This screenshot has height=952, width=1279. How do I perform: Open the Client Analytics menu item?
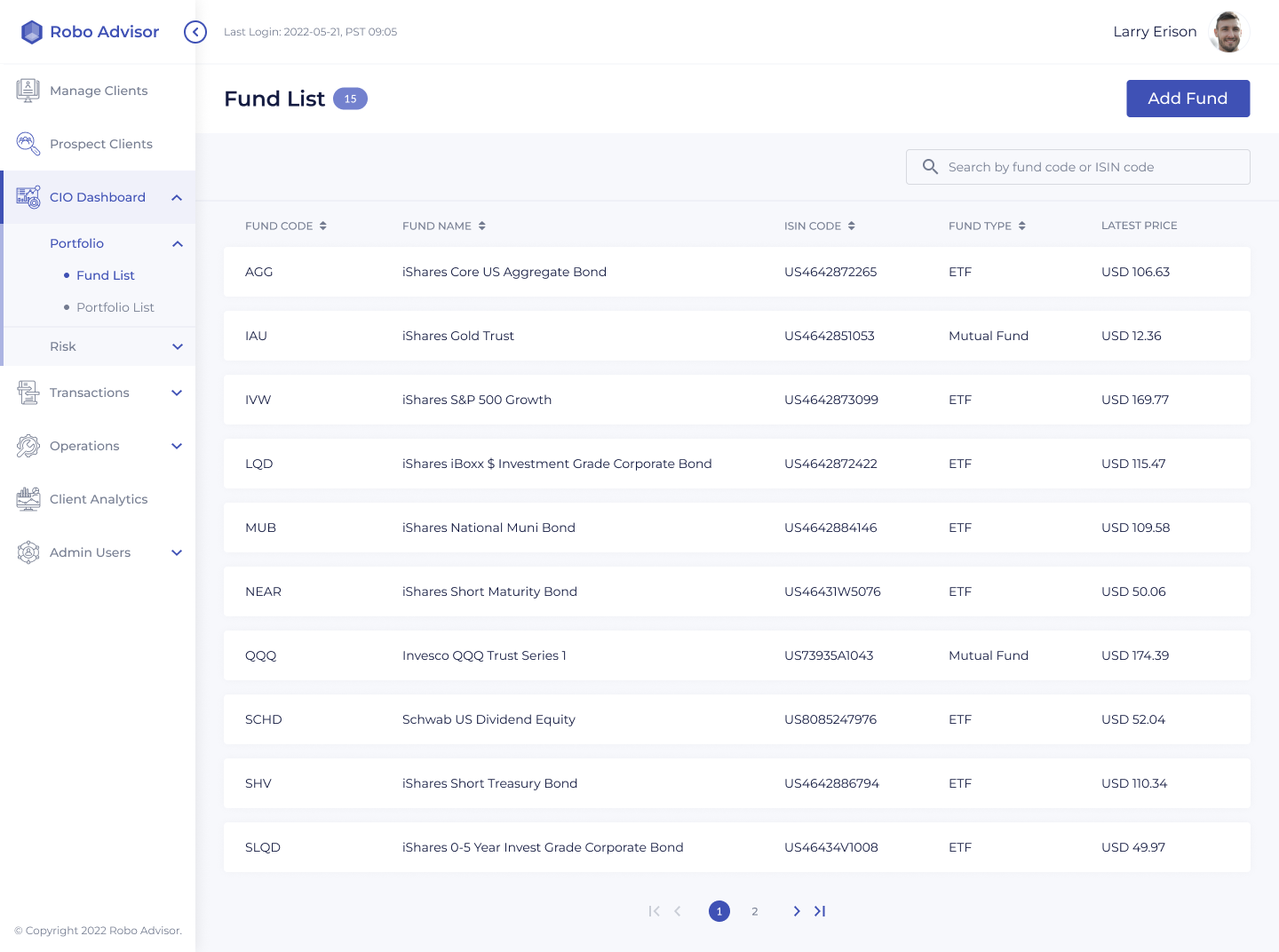pos(98,499)
